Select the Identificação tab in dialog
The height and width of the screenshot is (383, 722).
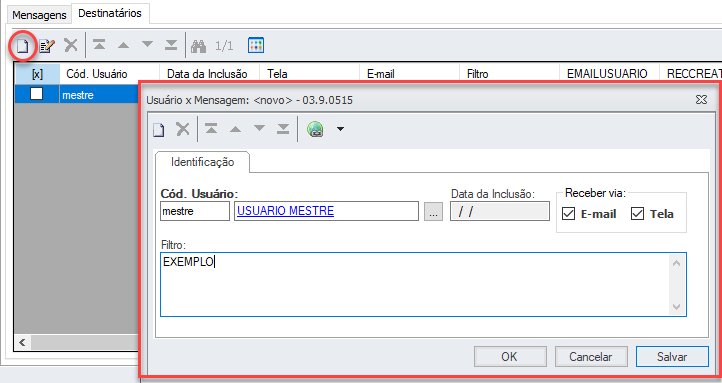[203, 162]
